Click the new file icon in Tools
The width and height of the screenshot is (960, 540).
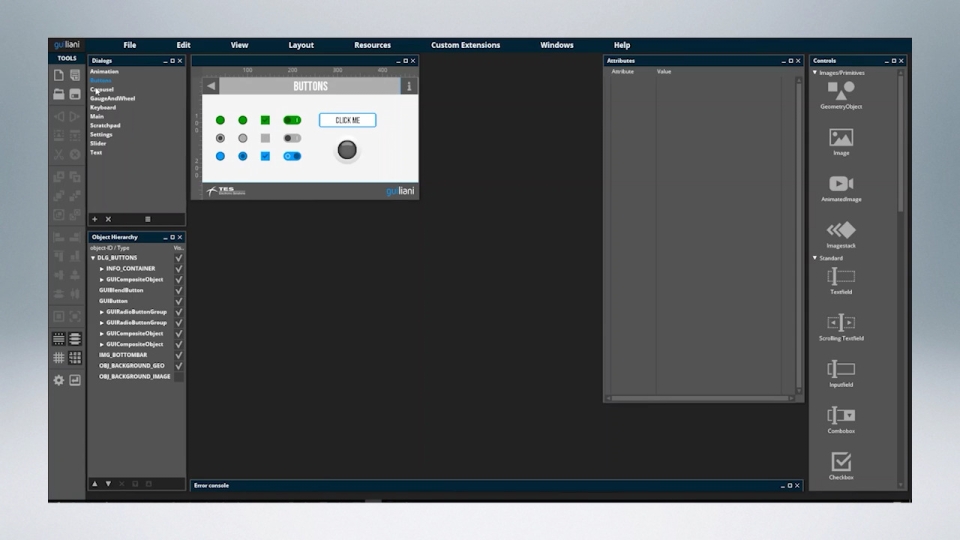pos(59,76)
